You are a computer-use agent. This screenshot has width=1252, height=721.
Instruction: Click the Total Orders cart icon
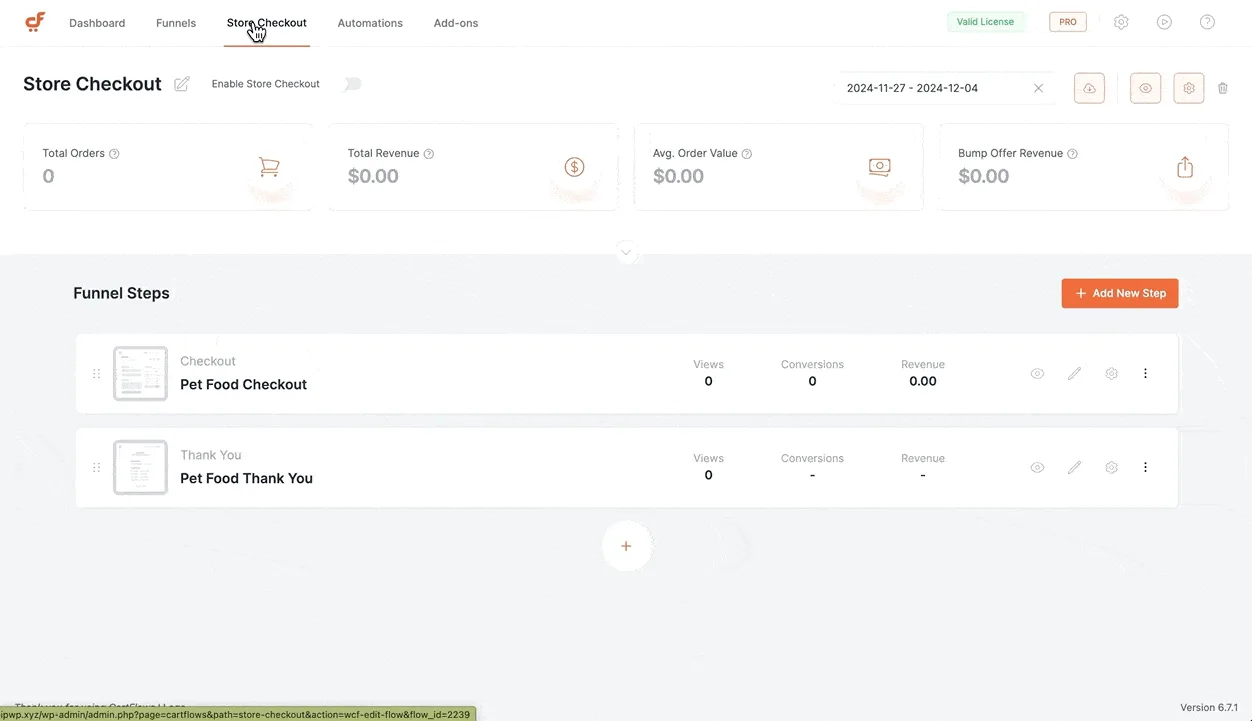(x=269, y=167)
